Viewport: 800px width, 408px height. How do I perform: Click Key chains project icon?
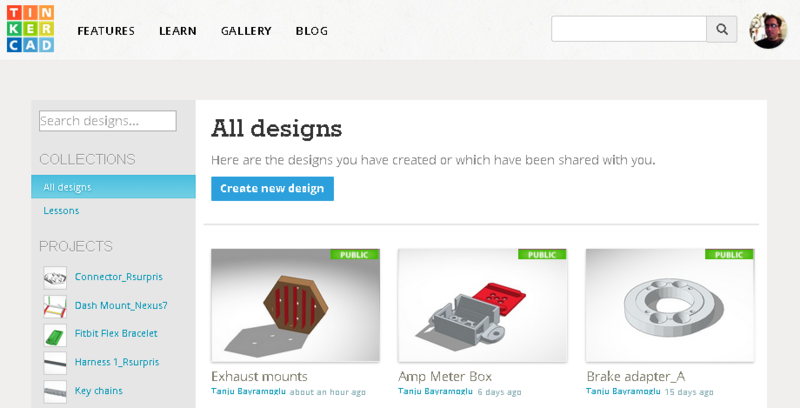coord(55,389)
